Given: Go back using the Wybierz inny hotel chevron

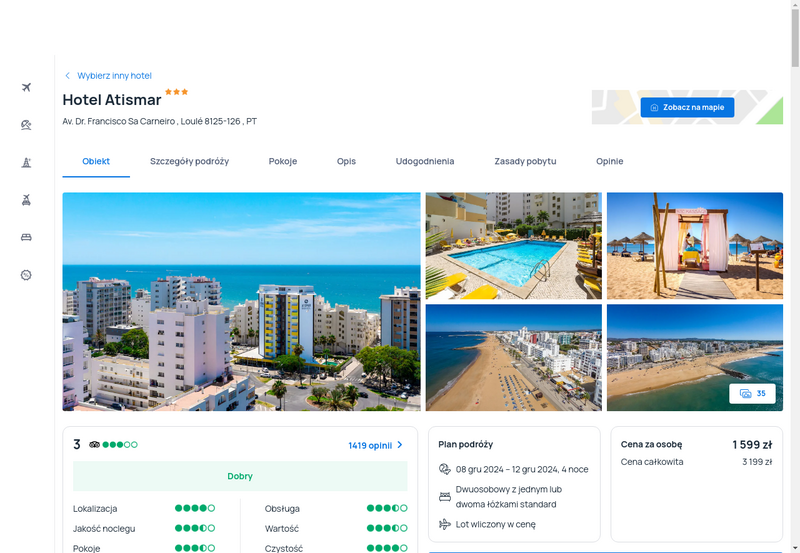Looking at the screenshot, I should click(67, 76).
